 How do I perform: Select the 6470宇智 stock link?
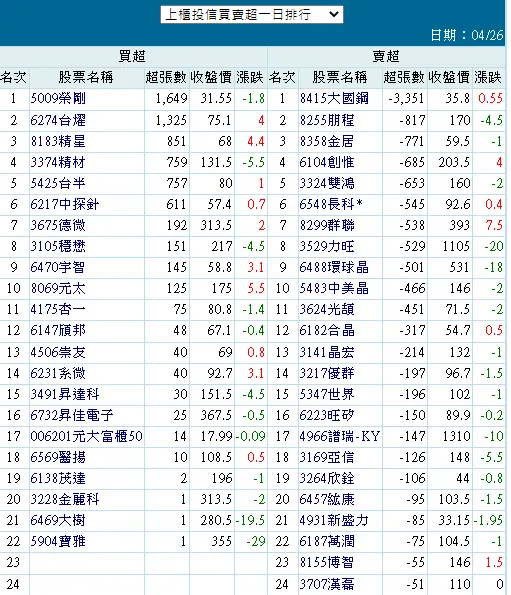tap(58, 268)
